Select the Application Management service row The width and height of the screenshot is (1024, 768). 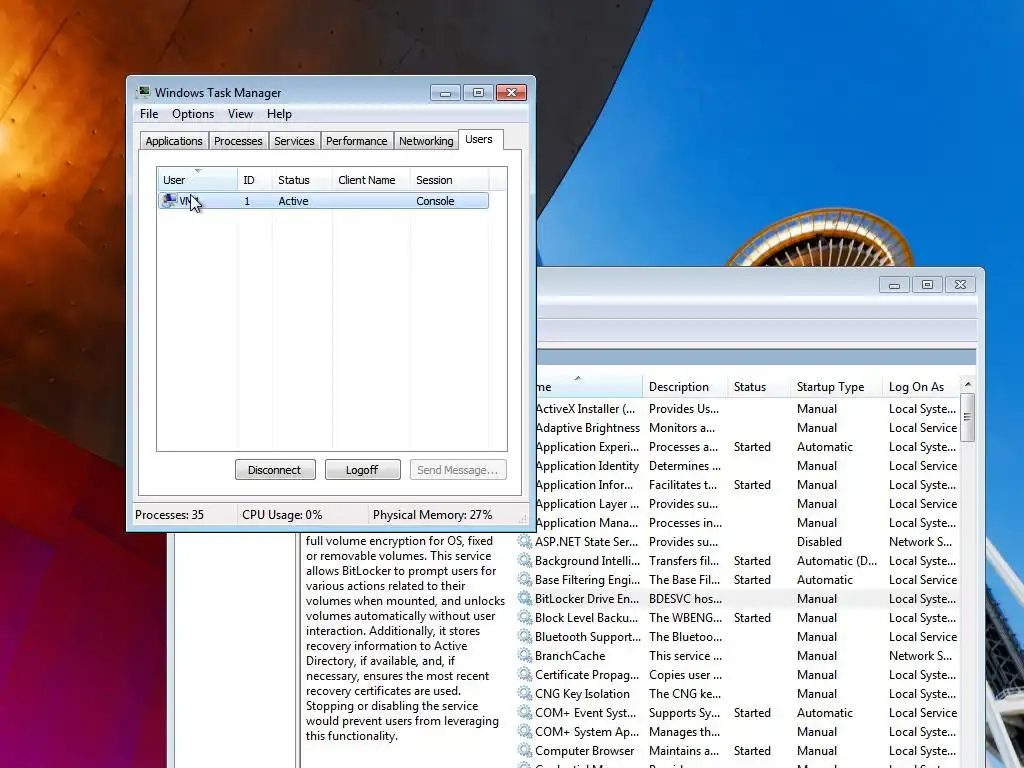coord(748,522)
